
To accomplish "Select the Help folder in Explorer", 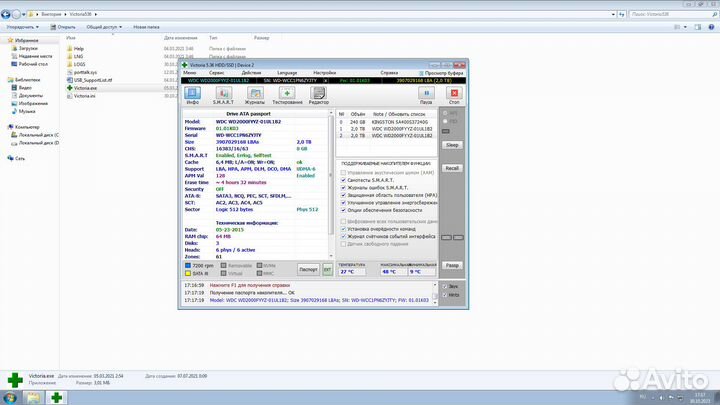I will (75, 49).
